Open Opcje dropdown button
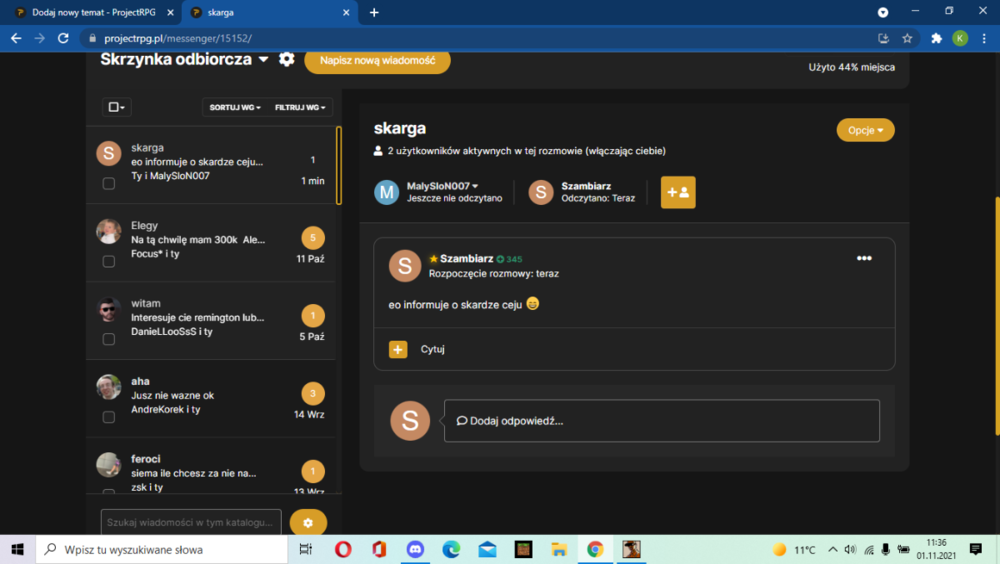This screenshot has width=1000, height=564. tap(865, 130)
